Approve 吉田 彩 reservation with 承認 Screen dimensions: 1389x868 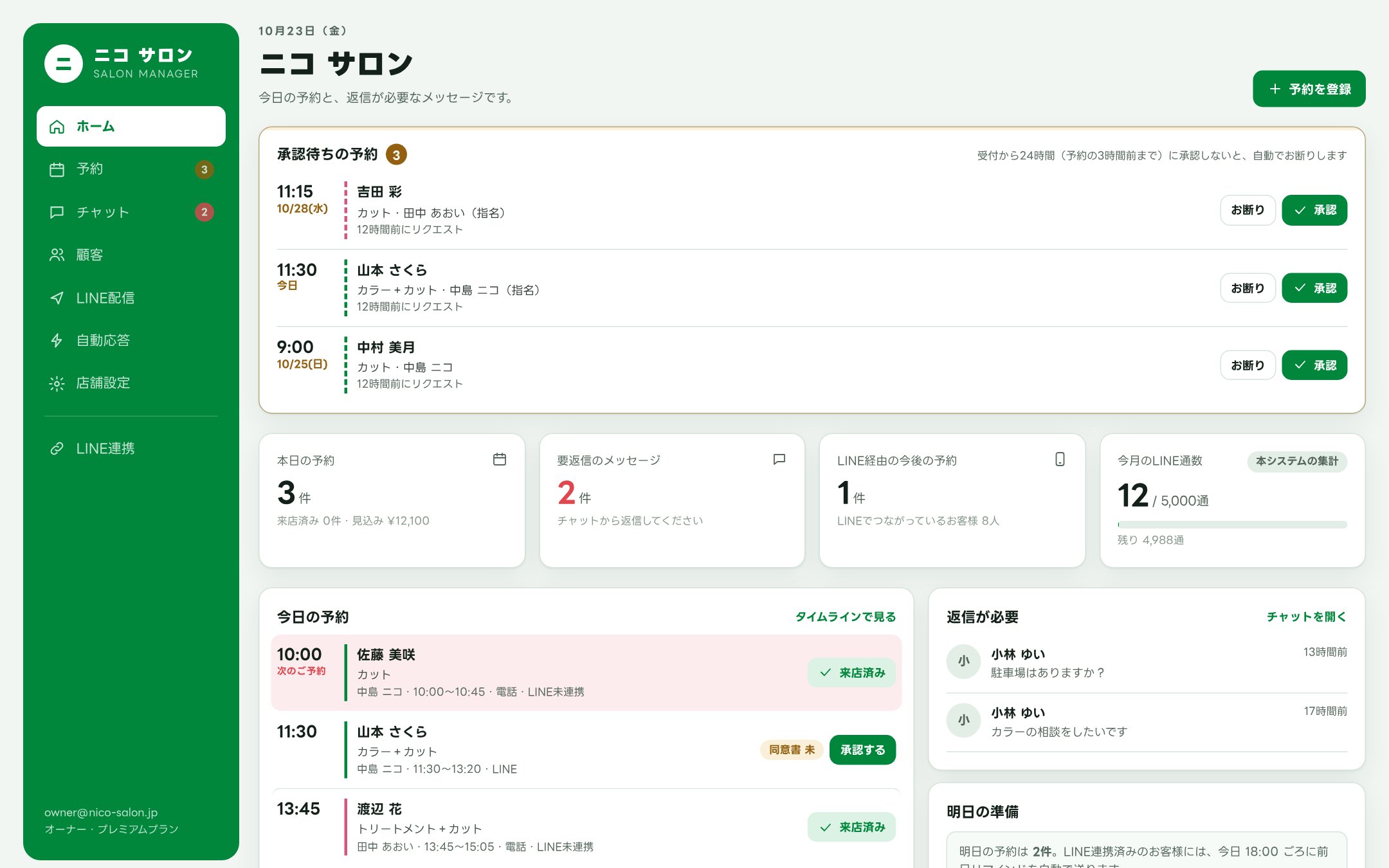(x=1314, y=210)
